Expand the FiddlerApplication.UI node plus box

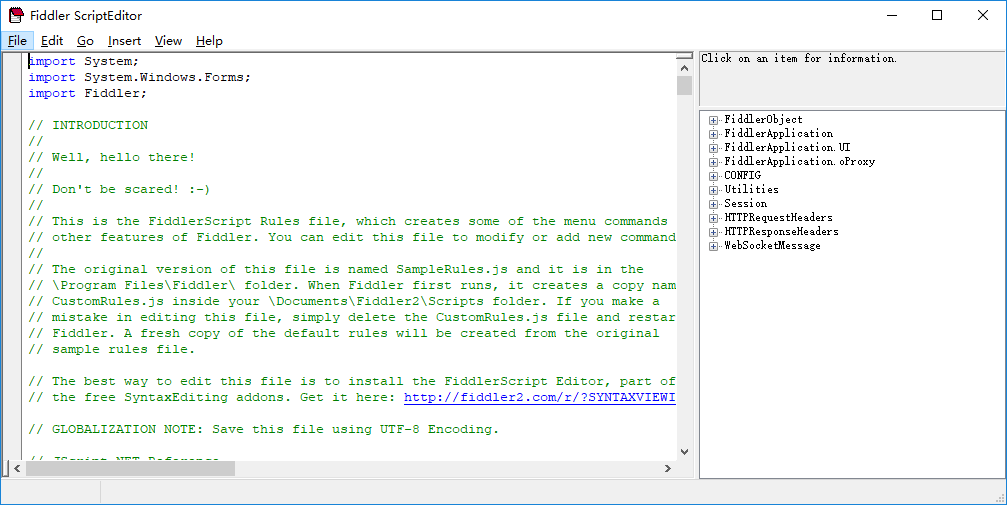tap(713, 148)
